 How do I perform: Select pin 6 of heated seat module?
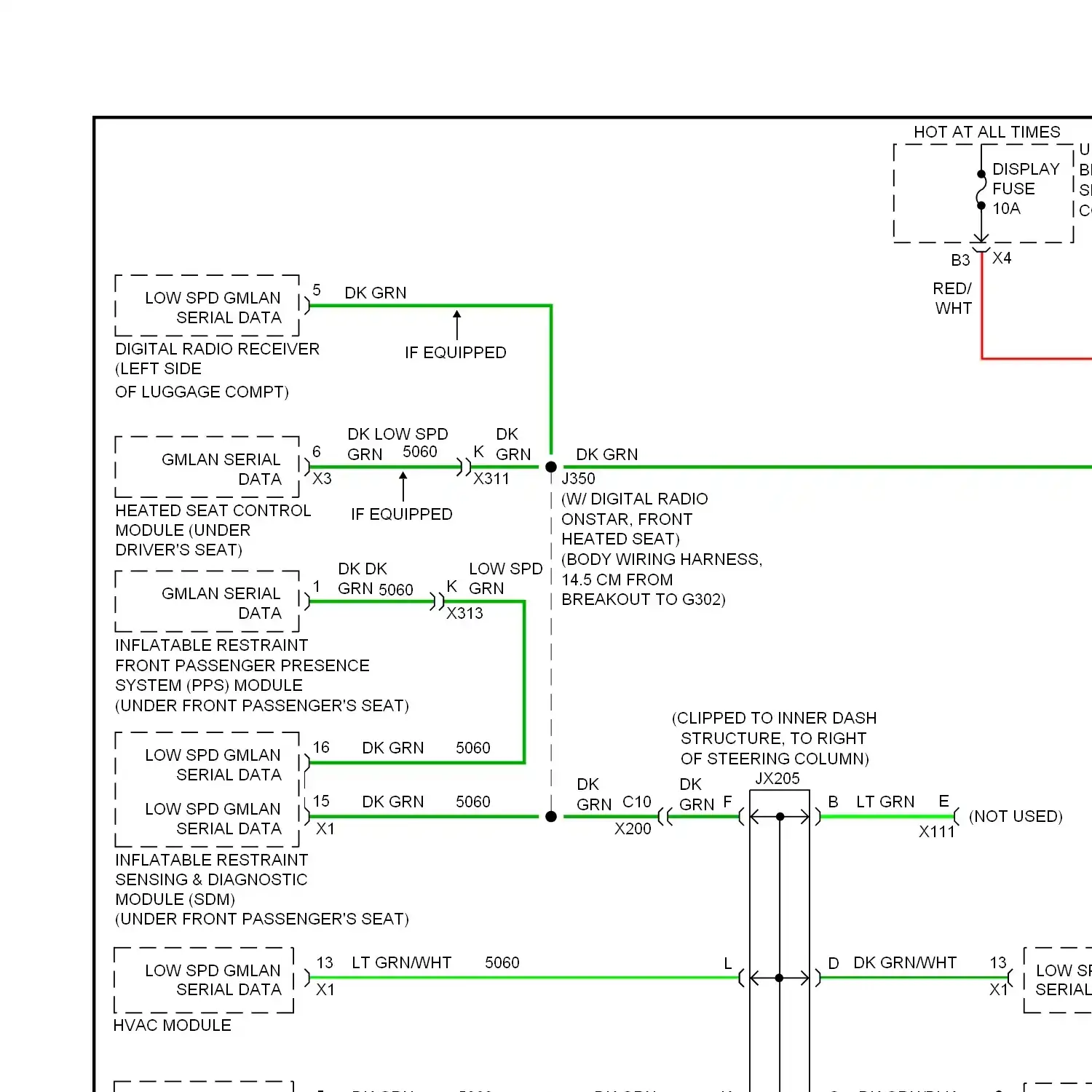click(317, 451)
